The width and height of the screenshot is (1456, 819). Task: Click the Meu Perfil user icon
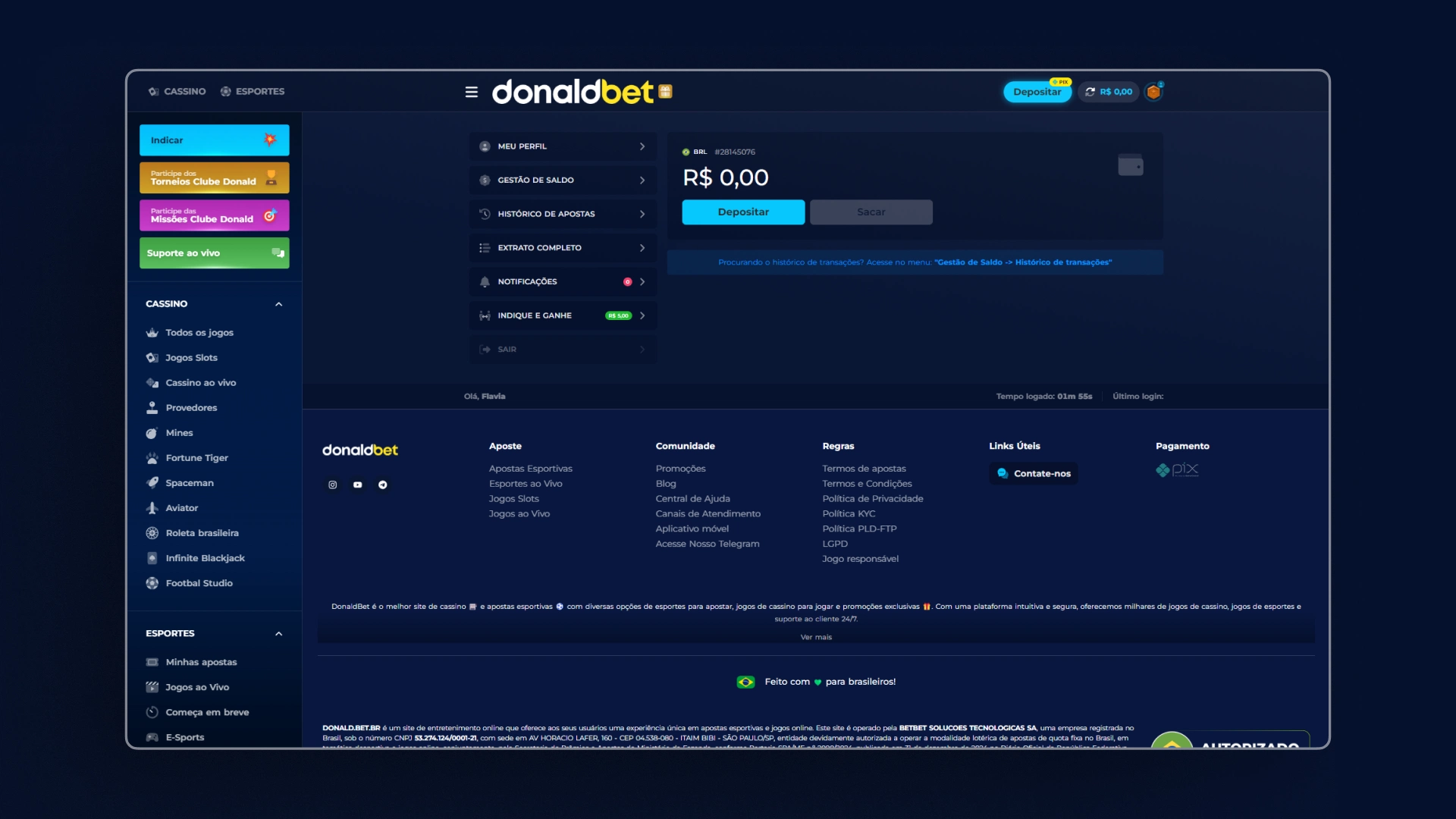coord(485,146)
